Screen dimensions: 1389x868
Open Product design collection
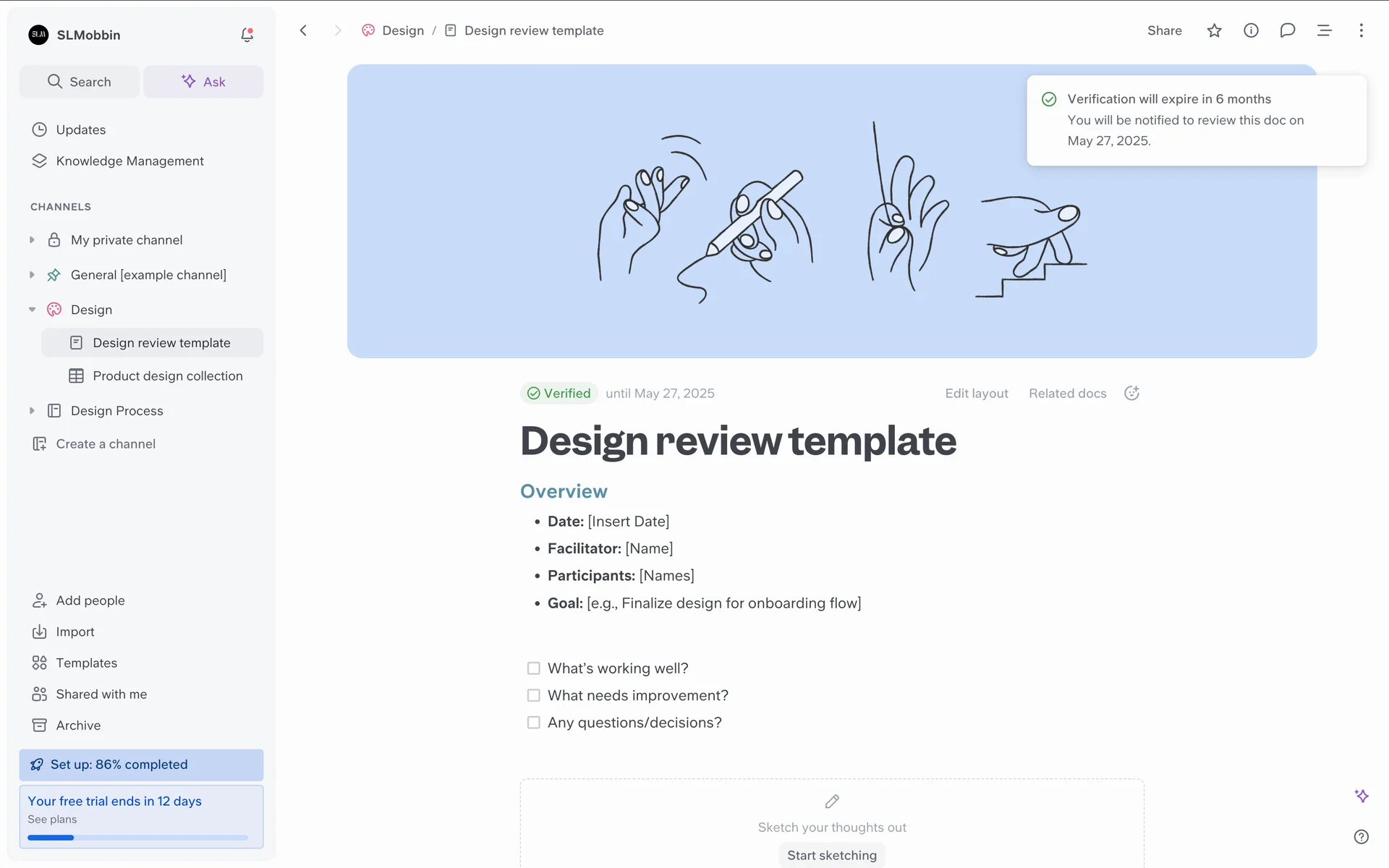click(167, 376)
